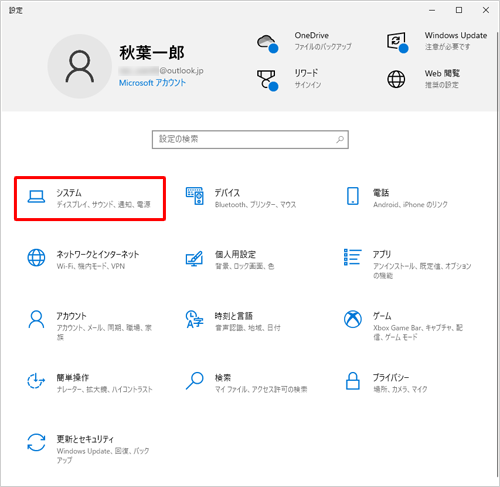Click the 注意が必要です status text
The width and height of the screenshot is (500, 487).
click(447, 47)
